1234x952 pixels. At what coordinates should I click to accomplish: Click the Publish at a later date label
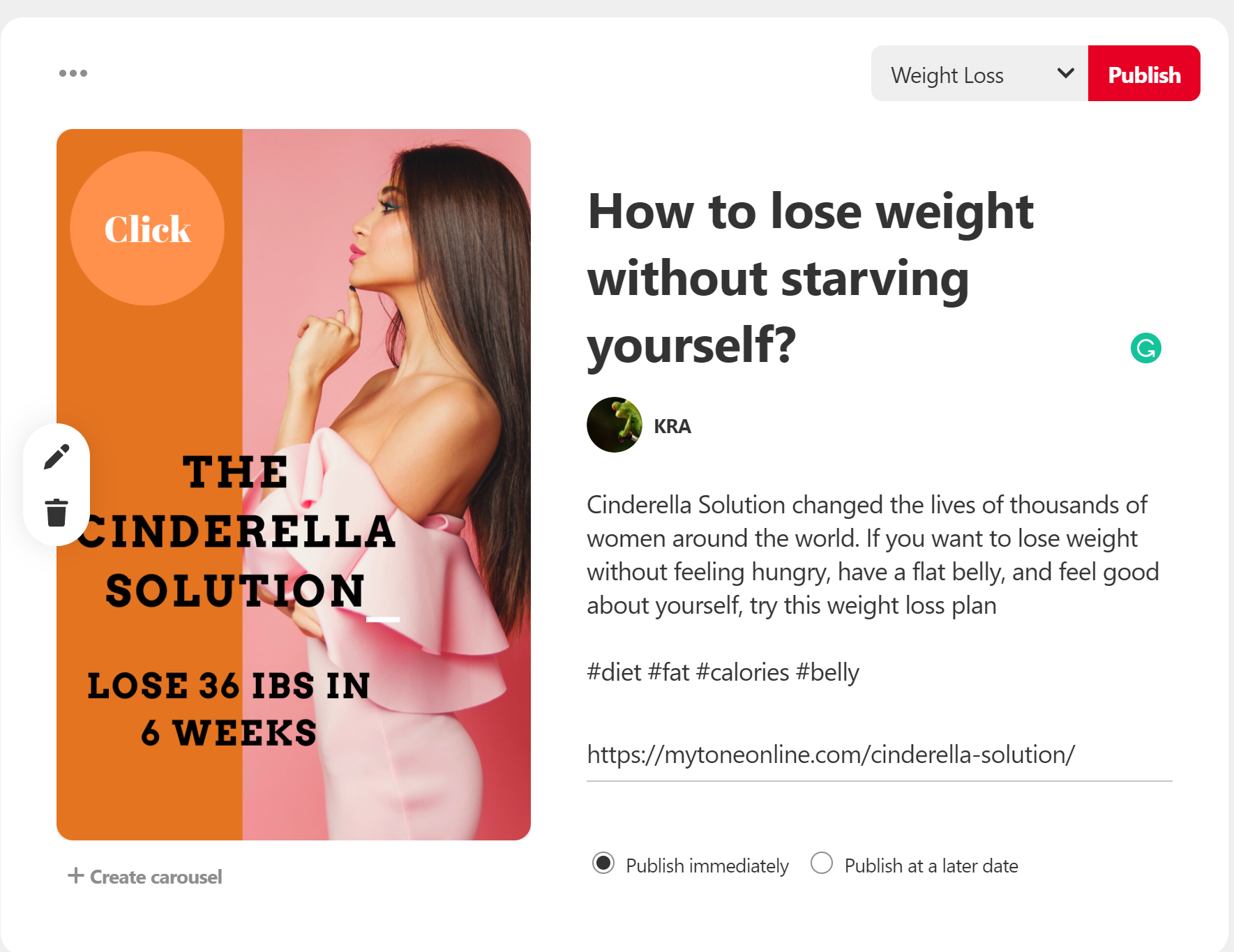tap(931, 866)
